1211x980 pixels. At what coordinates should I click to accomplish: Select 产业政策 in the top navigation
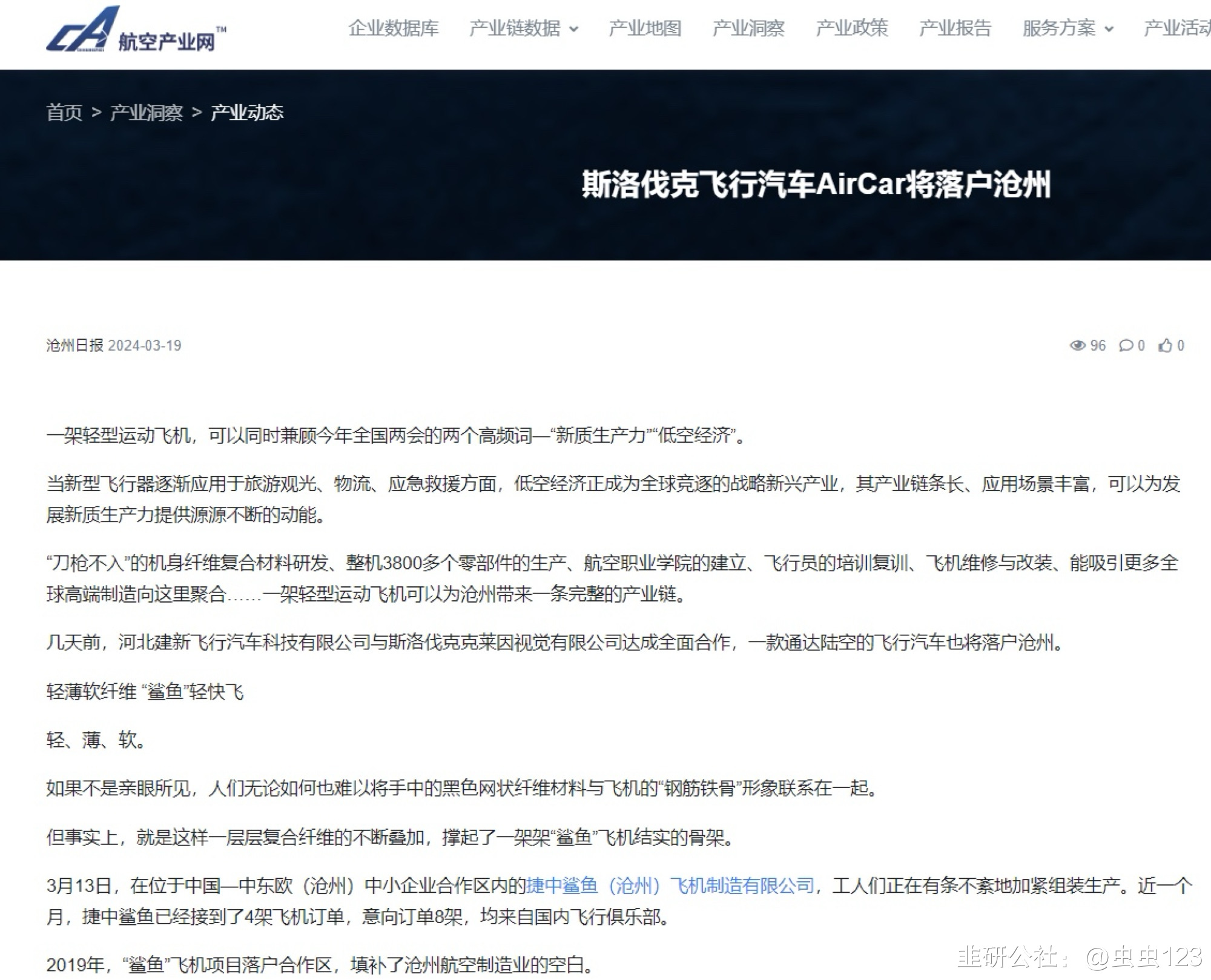pyautogui.click(x=852, y=28)
